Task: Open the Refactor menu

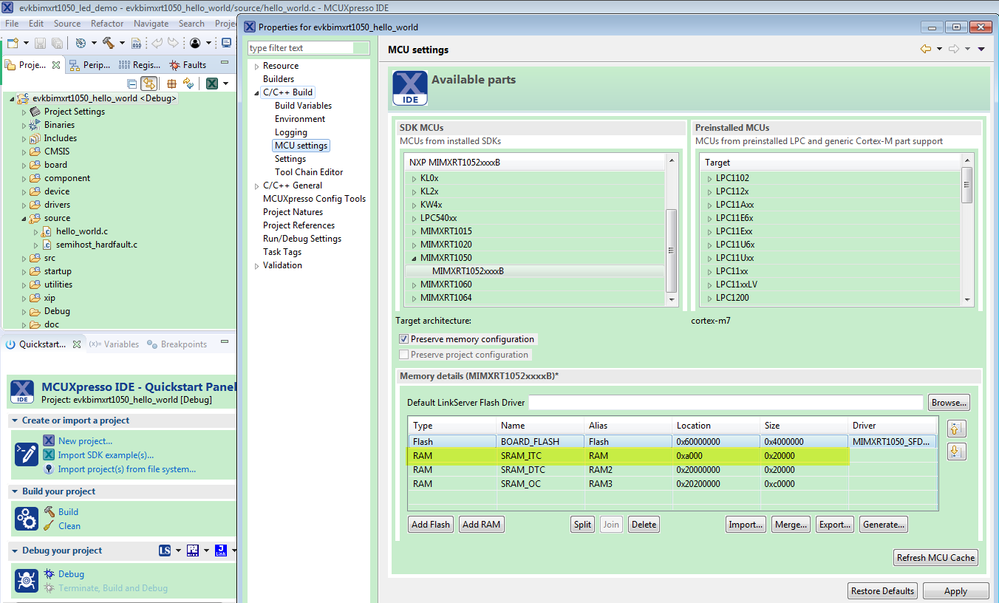Action: tap(107, 24)
